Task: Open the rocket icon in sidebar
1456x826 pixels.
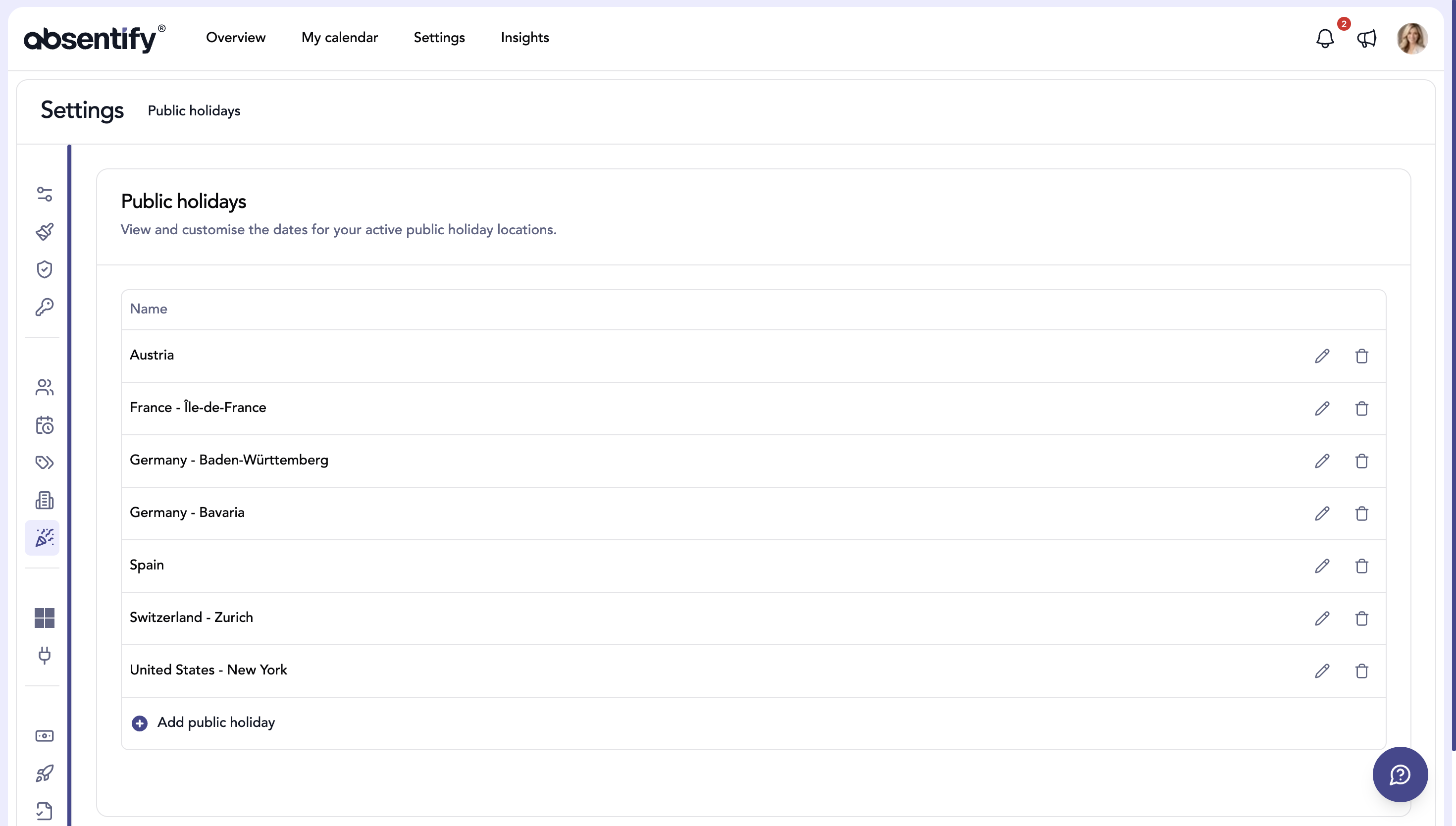Action: 44,773
